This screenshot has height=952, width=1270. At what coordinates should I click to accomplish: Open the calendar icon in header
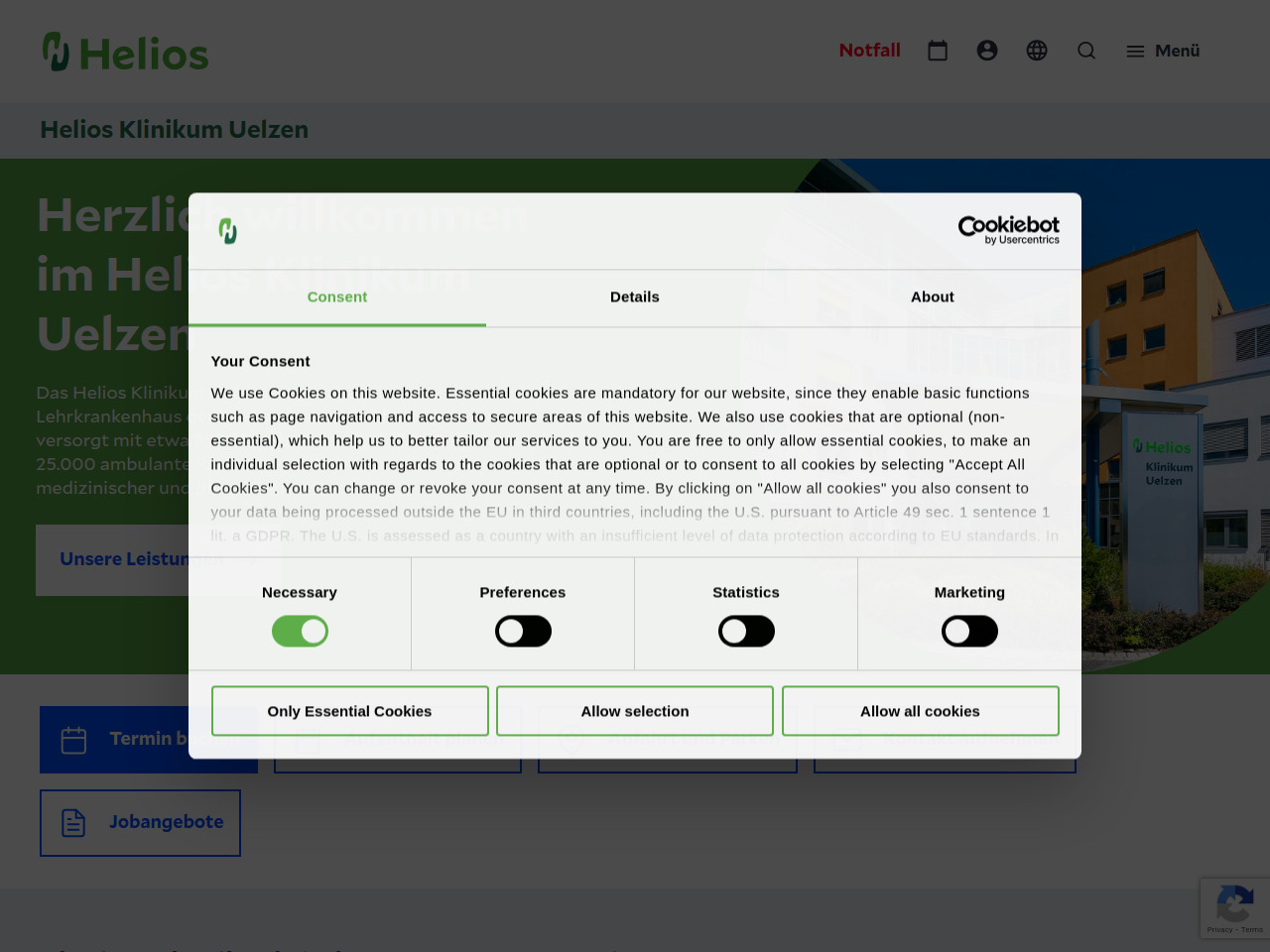coord(938,51)
